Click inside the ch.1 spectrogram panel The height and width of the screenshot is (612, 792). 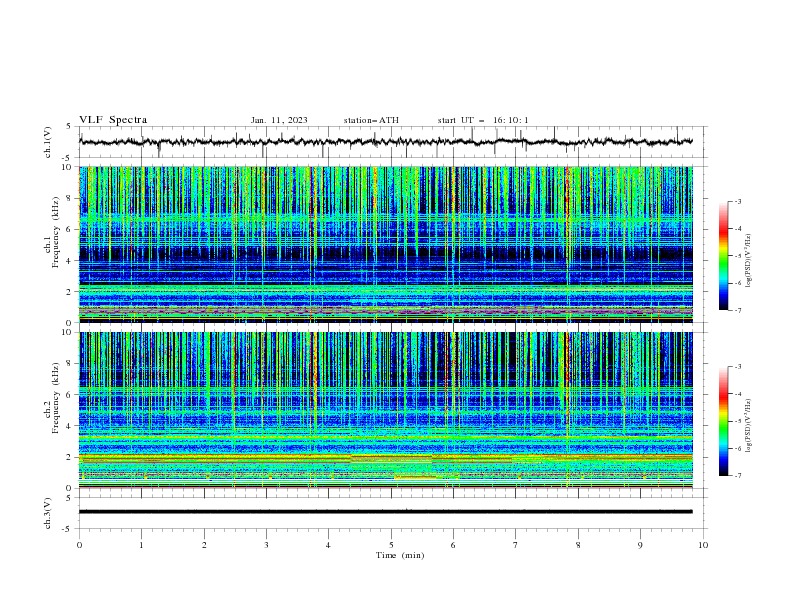click(386, 244)
